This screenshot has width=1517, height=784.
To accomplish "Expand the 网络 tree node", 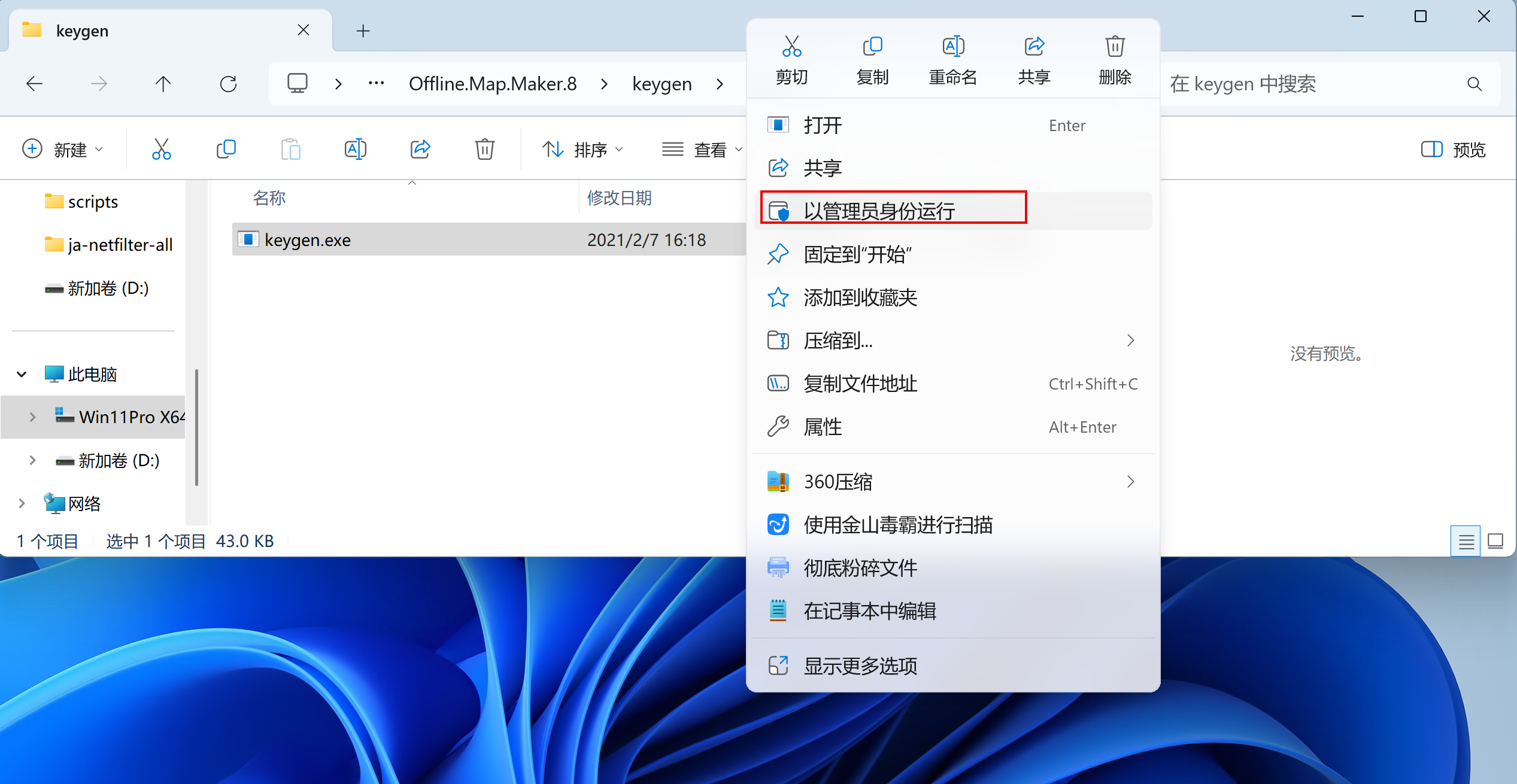I will pyautogui.click(x=22, y=504).
